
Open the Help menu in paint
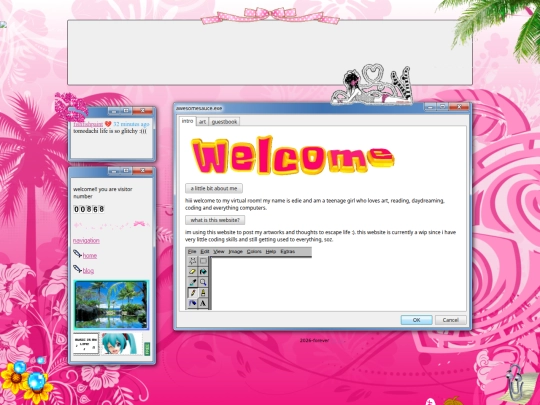coord(271,251)
